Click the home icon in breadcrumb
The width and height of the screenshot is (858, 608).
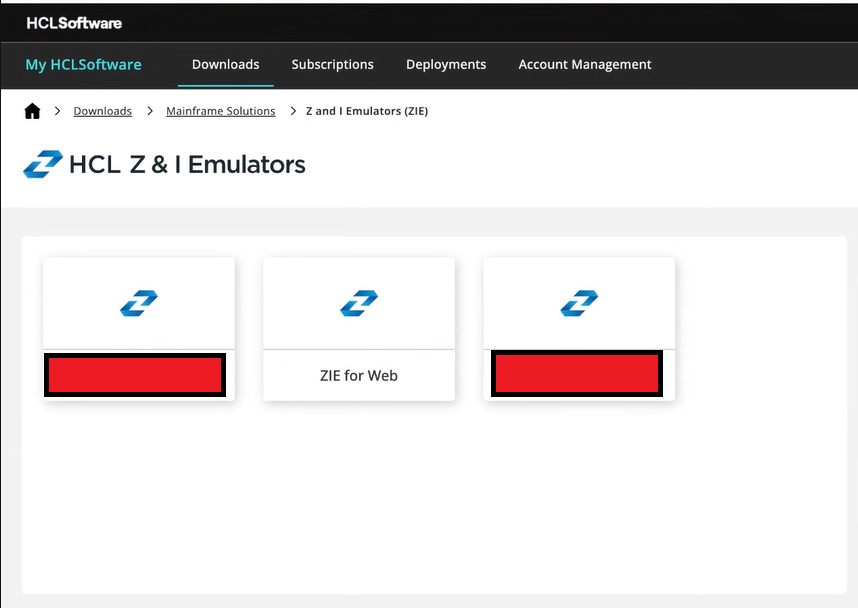(x=32, y=111)
